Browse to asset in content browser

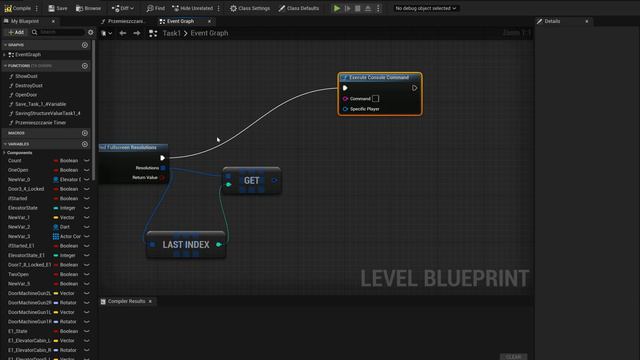coord(89,8)
